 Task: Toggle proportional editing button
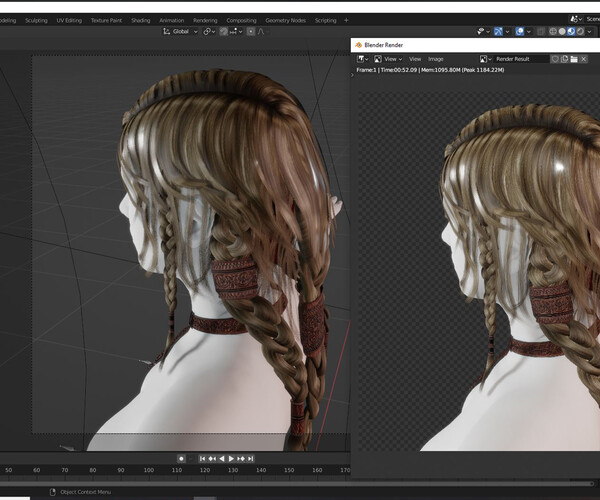(x=251, y=31)
